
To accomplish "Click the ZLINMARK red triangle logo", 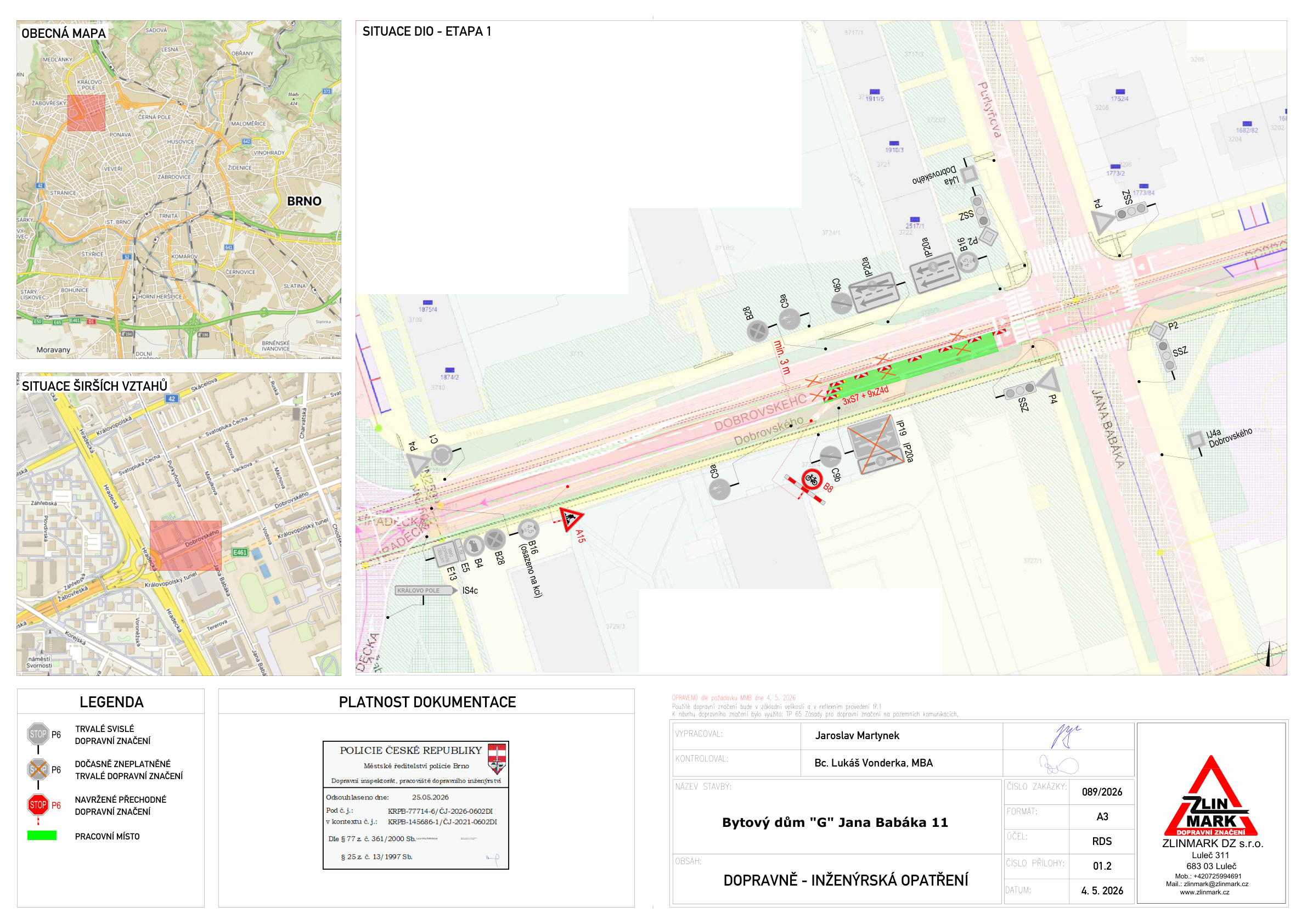I will (x=1211, y=796).
